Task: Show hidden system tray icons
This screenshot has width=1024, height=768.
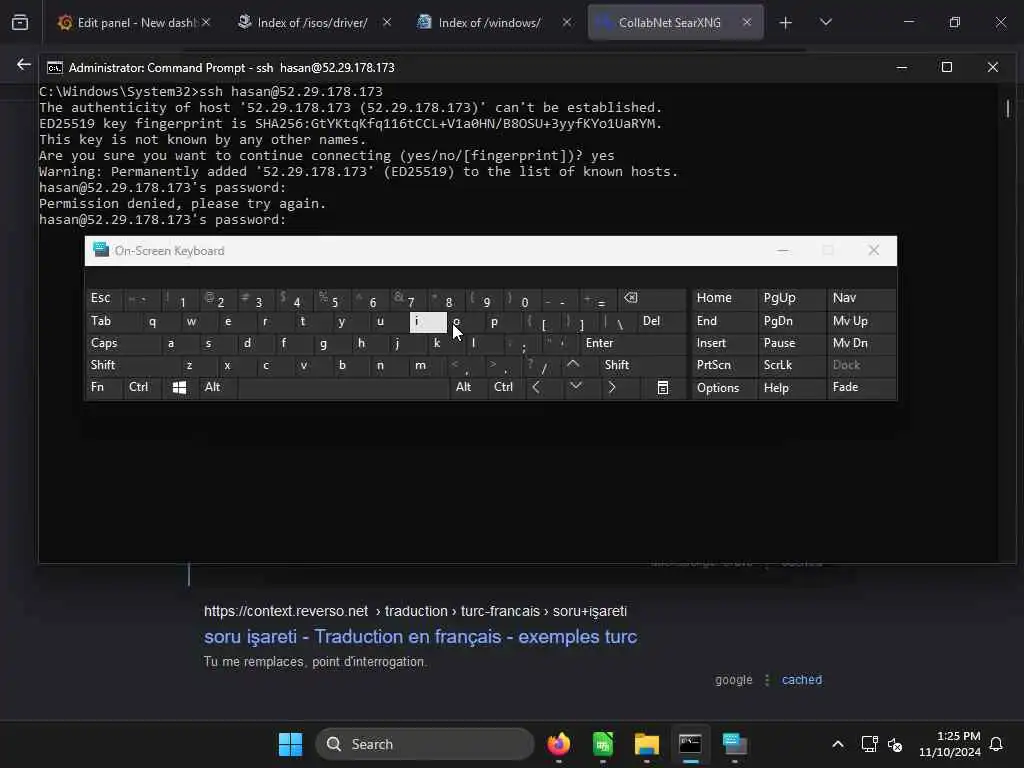Action: (838, 744)
